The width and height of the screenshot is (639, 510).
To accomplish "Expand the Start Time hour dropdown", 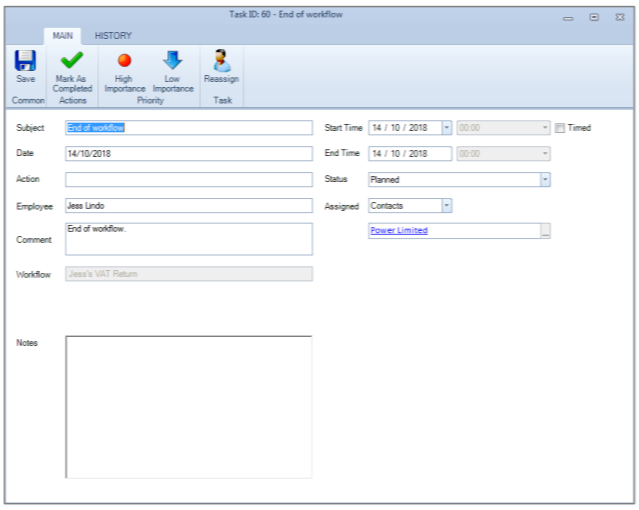I will (544, 128).
